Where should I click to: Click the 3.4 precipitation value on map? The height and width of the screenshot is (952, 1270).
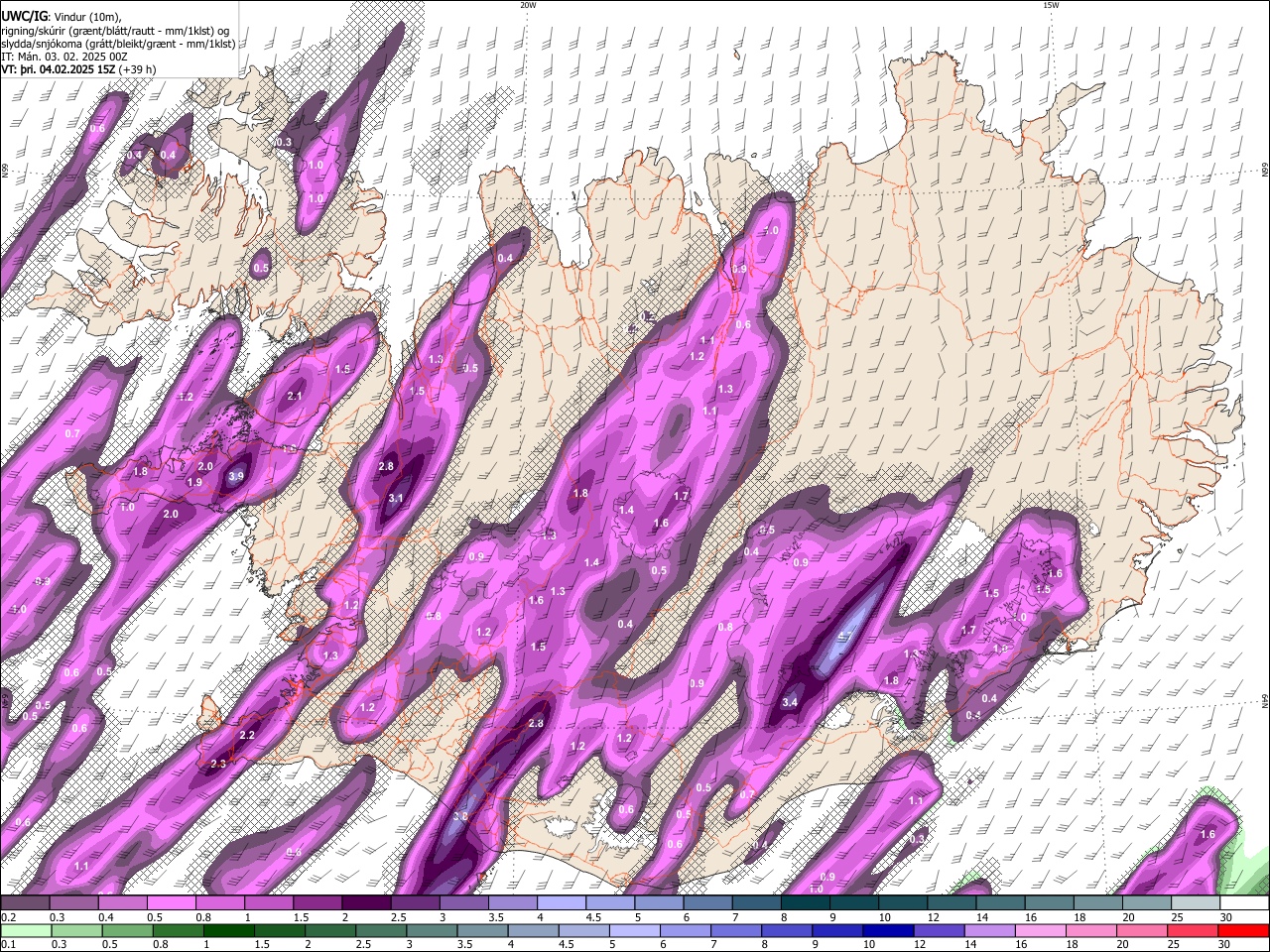pyautogui.click(x=790, y=702)
